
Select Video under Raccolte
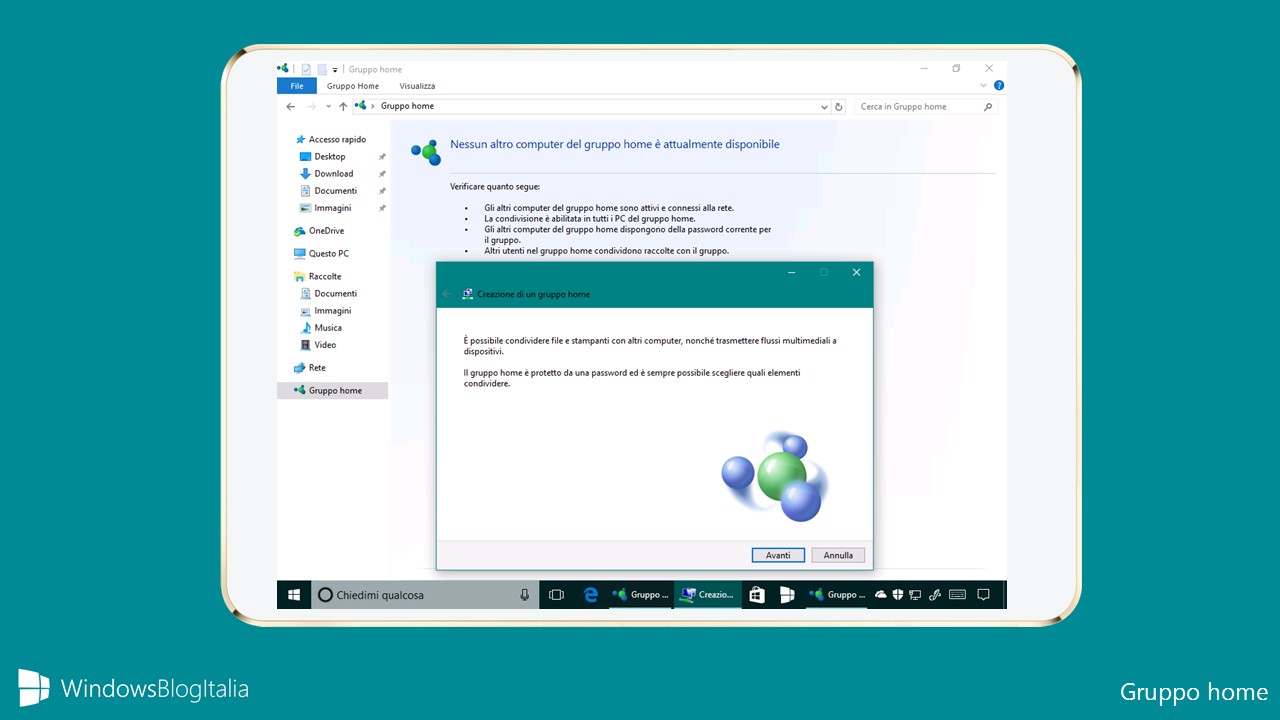(325, 344)
